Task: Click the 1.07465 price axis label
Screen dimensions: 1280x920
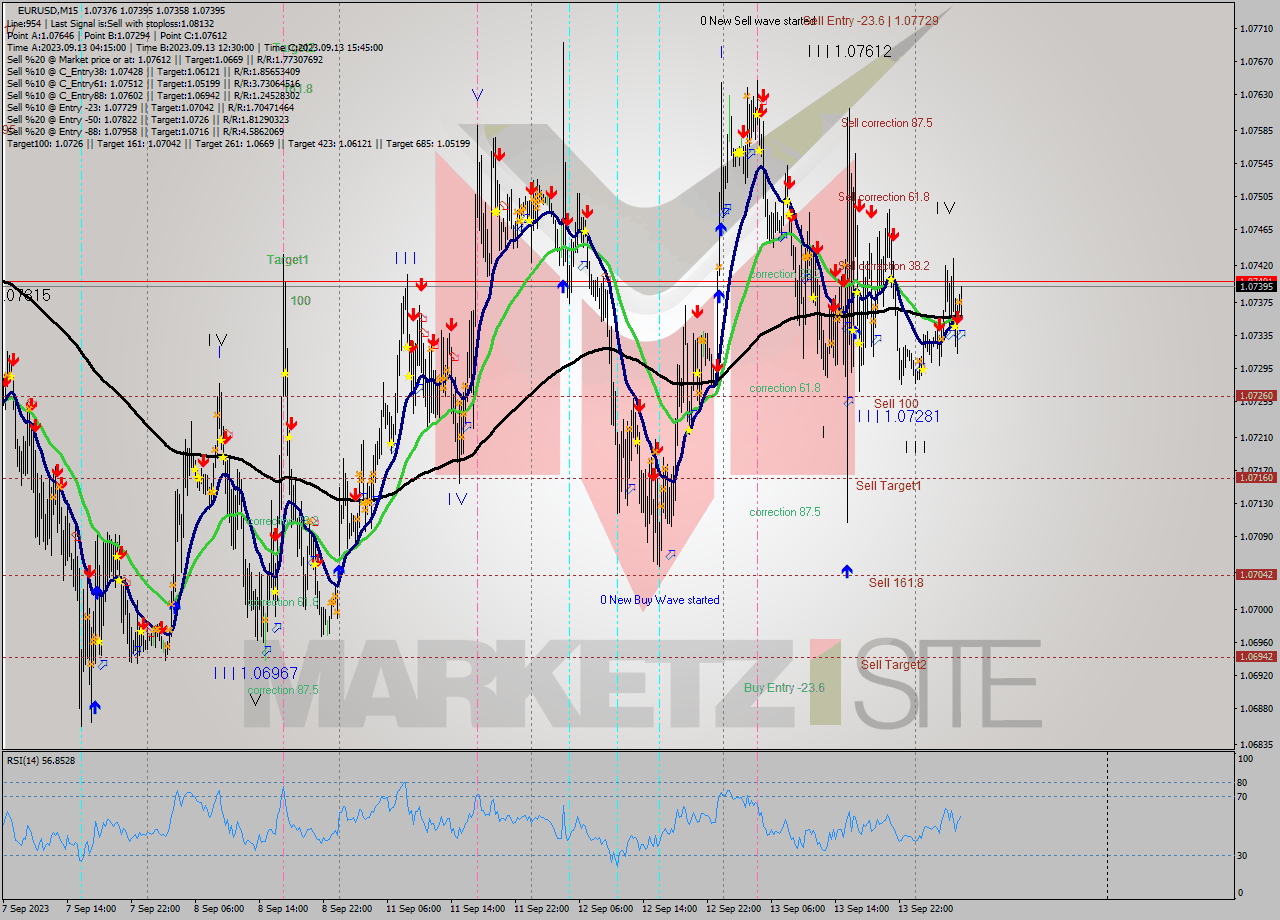Action: [x=1256, y=230]
